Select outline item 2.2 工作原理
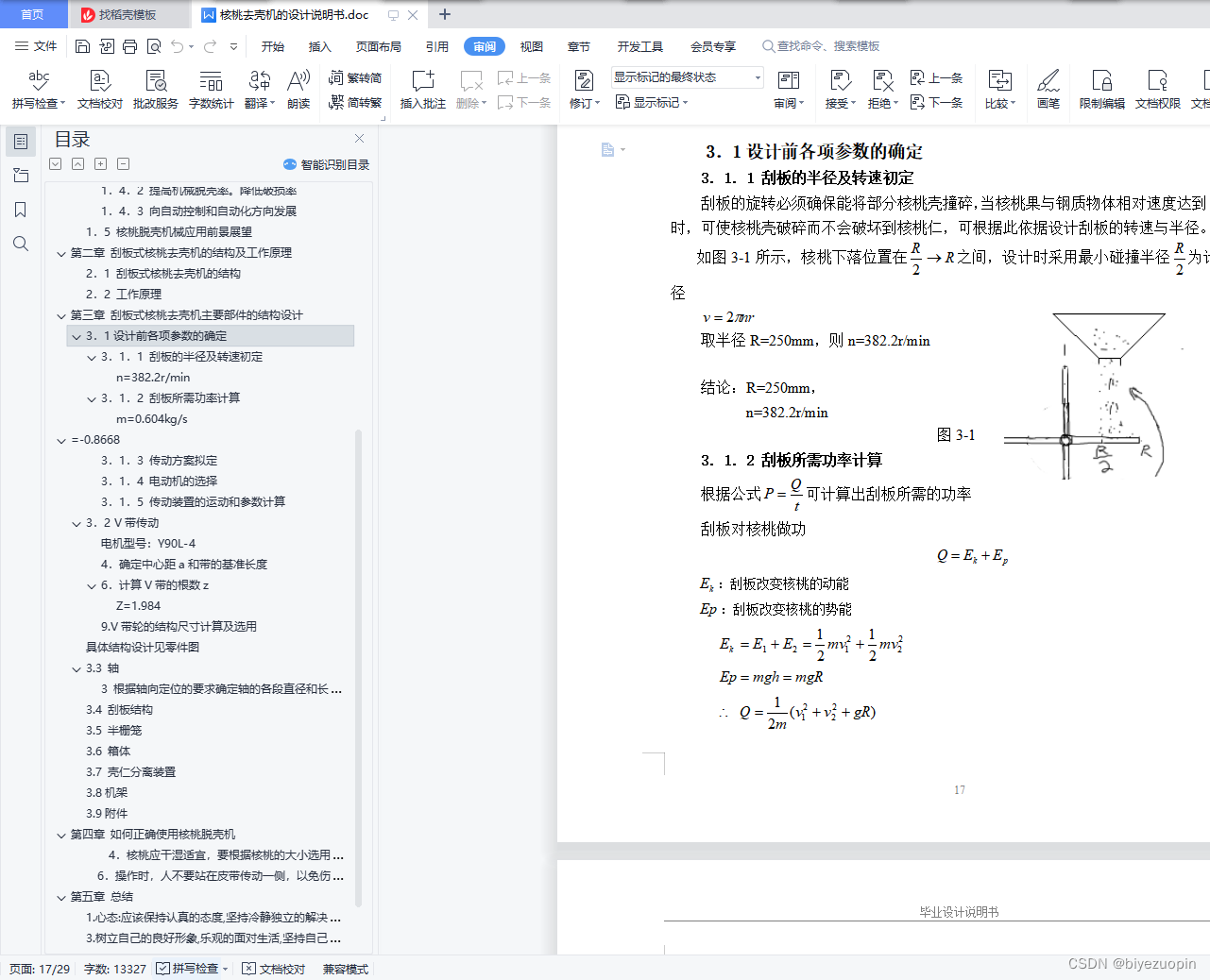 [124, 295]
